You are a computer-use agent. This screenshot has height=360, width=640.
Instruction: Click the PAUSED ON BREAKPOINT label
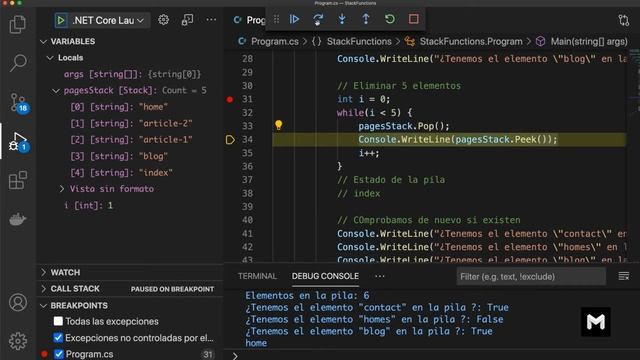coord(172,289)
